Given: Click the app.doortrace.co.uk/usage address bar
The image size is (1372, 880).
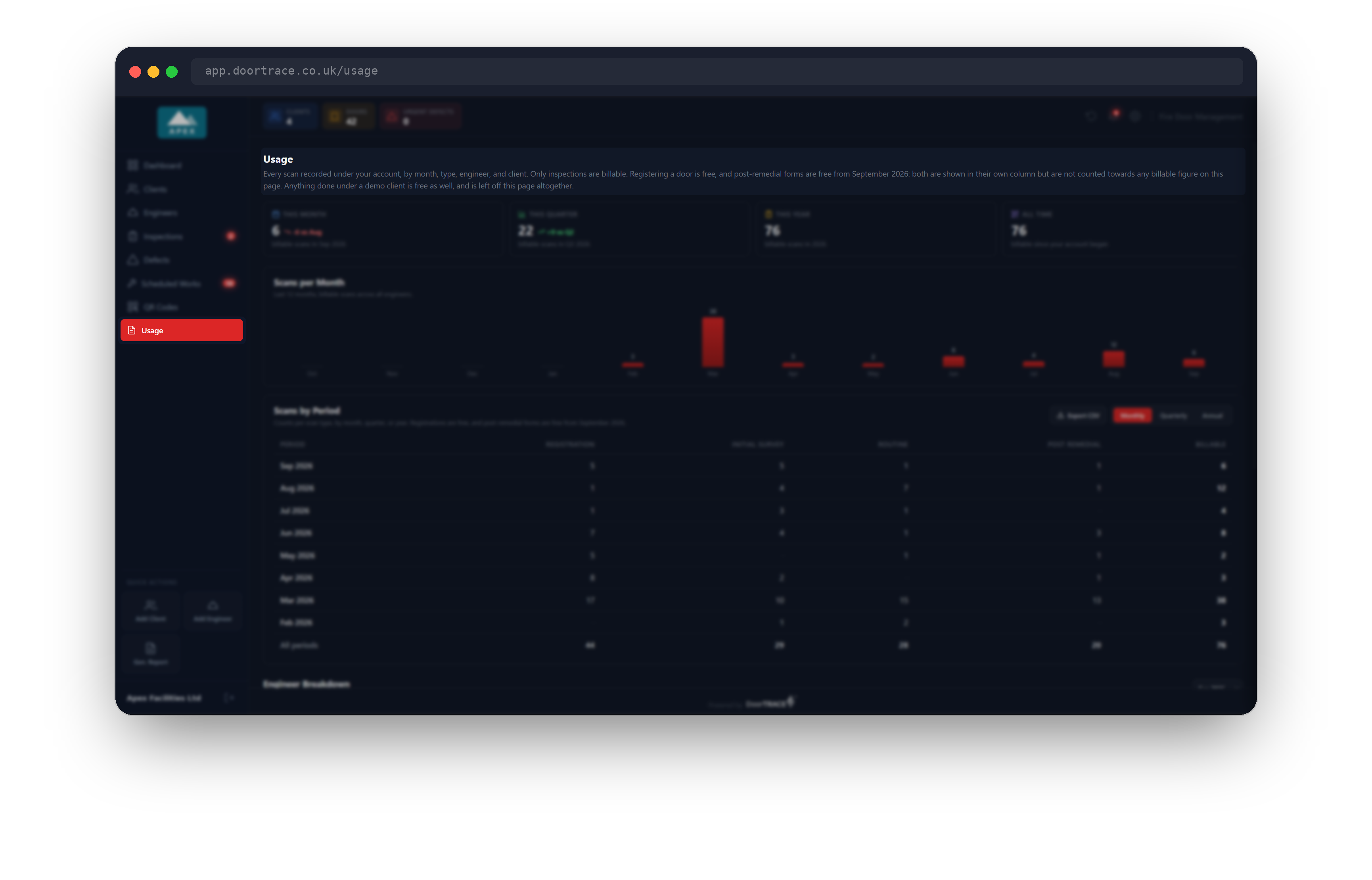Looking at the screenshot, I should click(717, 71).
